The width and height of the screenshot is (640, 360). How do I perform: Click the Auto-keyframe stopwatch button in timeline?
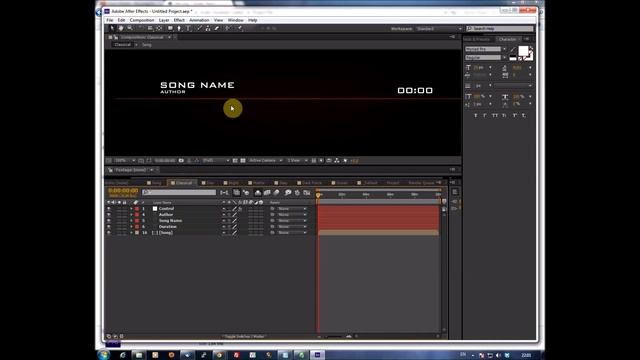point(297,192)
